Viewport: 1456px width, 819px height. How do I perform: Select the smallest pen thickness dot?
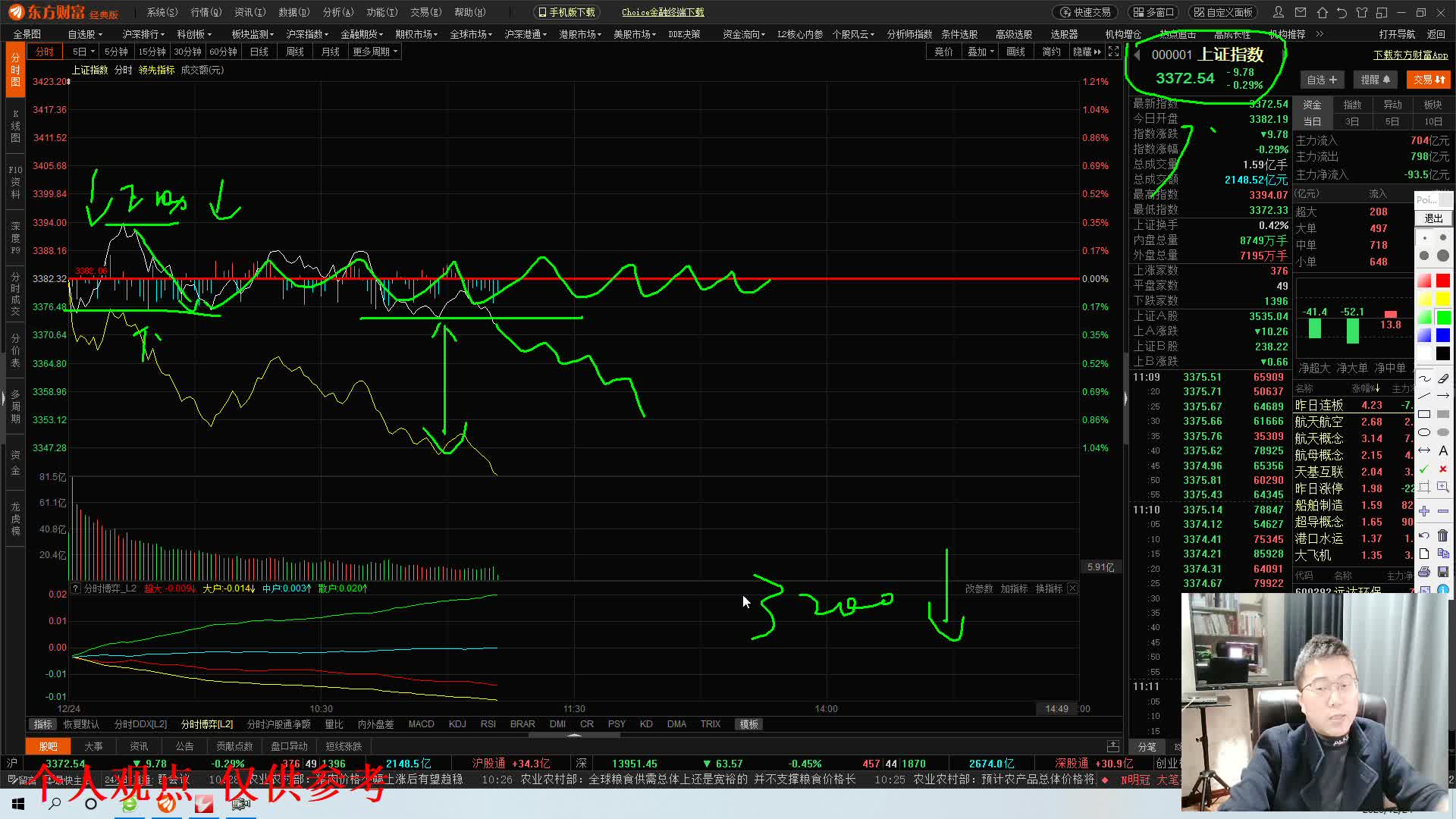pyautogui.click(x=1424, y=238)
